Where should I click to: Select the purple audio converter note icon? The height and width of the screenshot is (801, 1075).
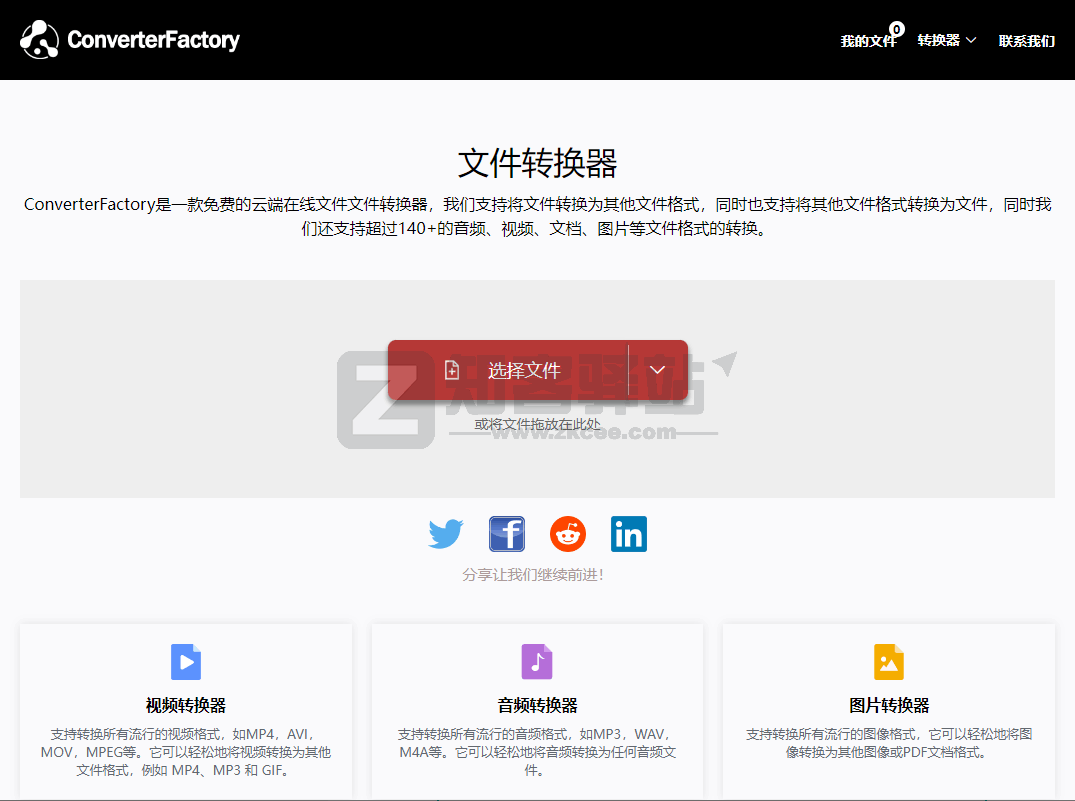click(536, 661)
